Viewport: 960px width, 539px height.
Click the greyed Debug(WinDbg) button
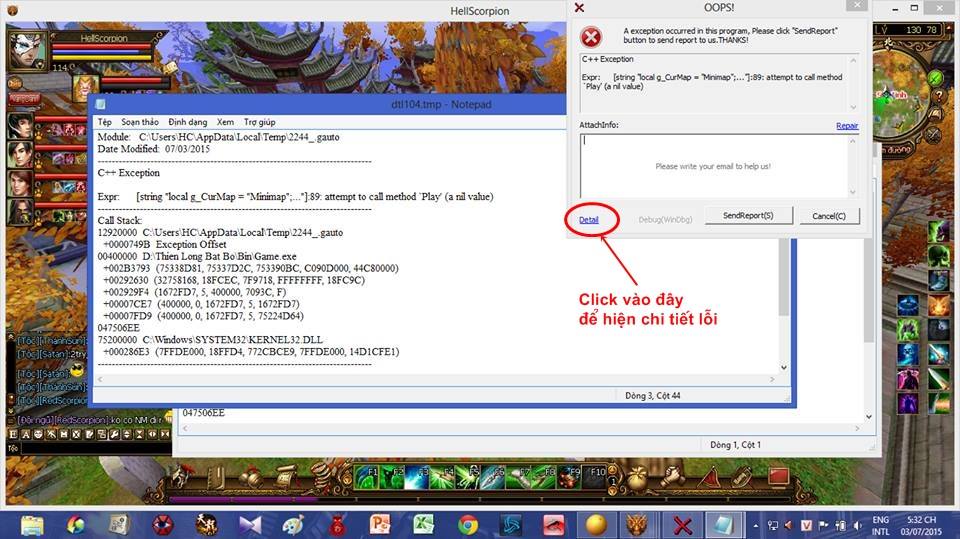pos(665,219)
